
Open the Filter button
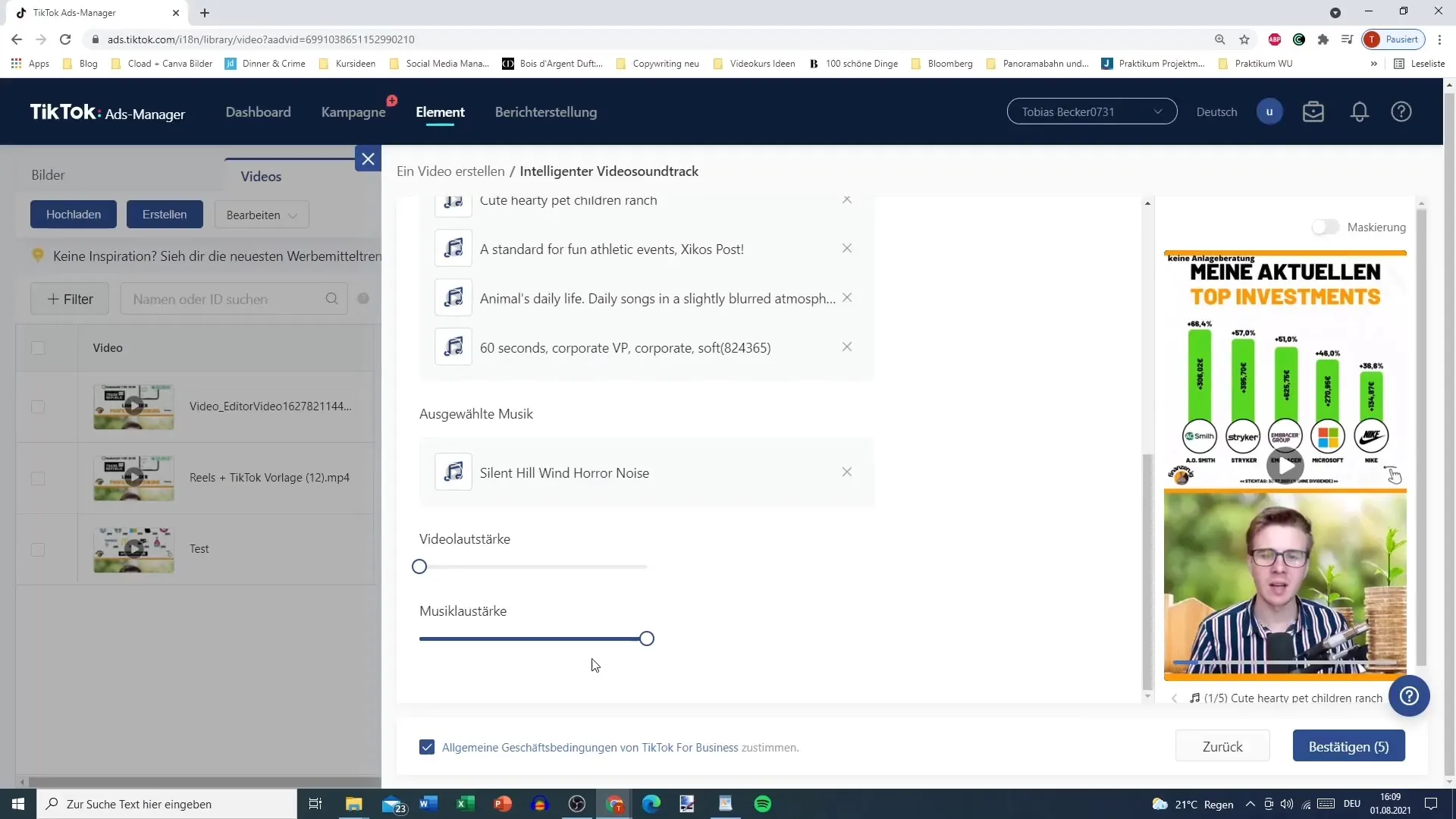[70, 299]
